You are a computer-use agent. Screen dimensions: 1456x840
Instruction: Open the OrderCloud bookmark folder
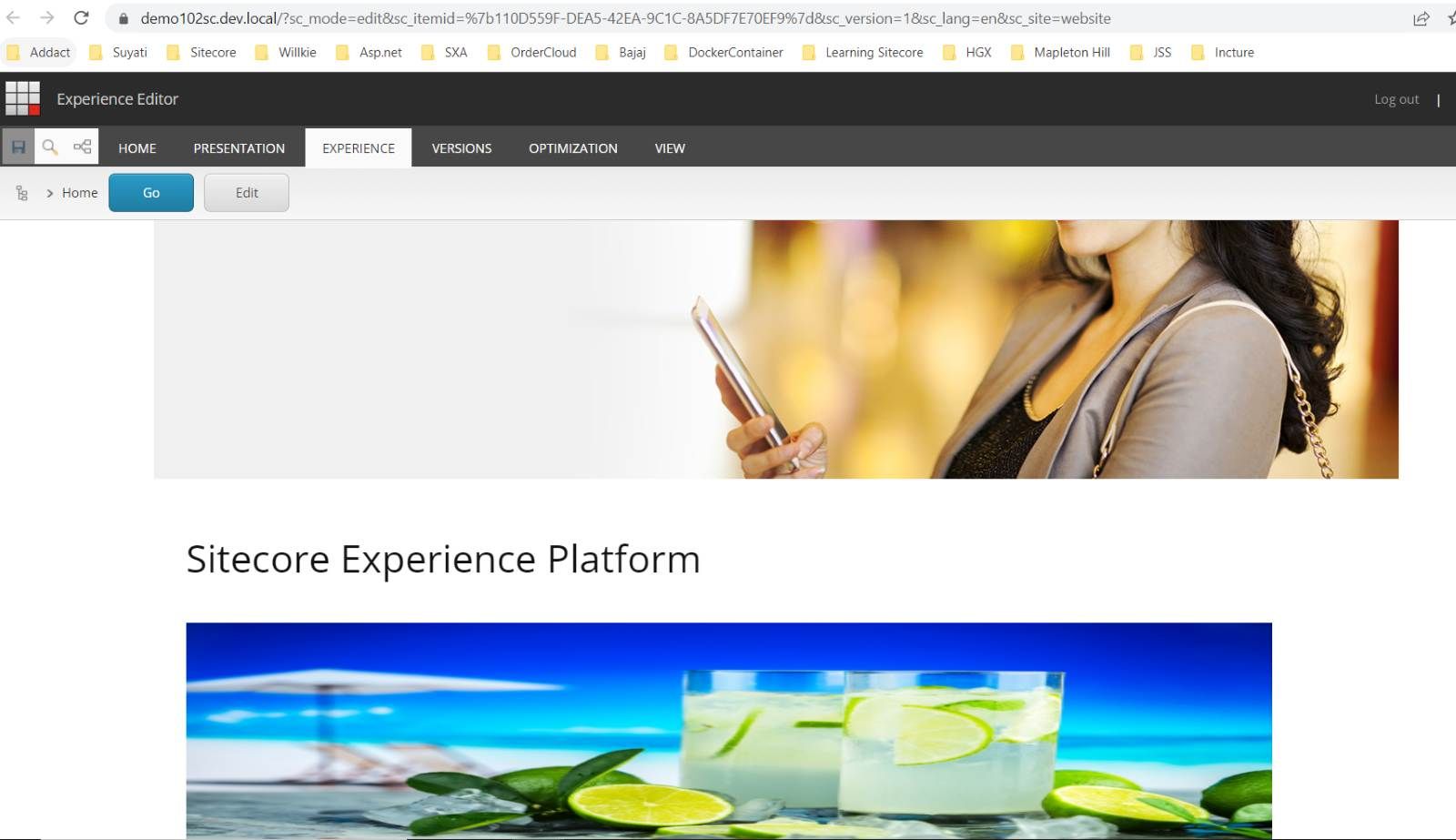click(x=531, y=53)
